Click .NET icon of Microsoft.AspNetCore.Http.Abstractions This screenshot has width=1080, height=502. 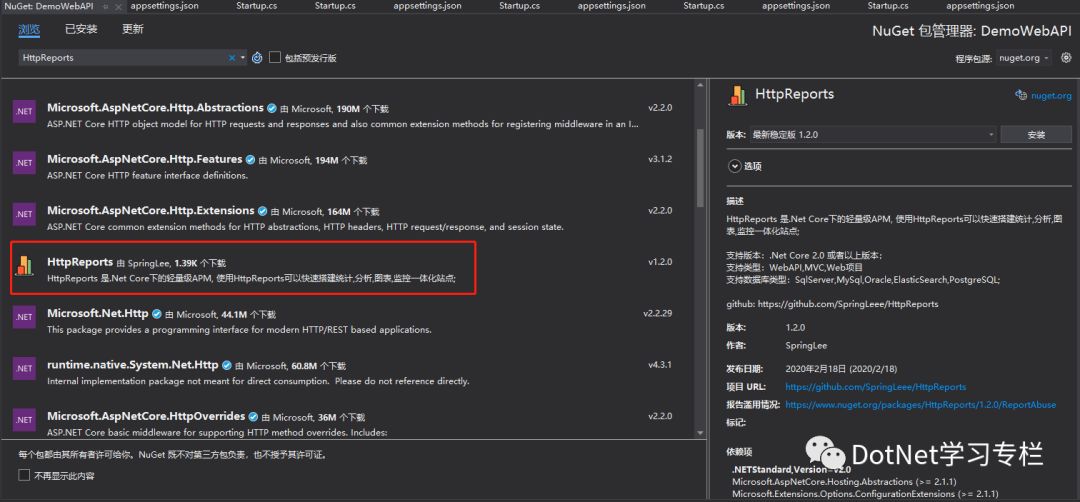(x=24, y=112)
